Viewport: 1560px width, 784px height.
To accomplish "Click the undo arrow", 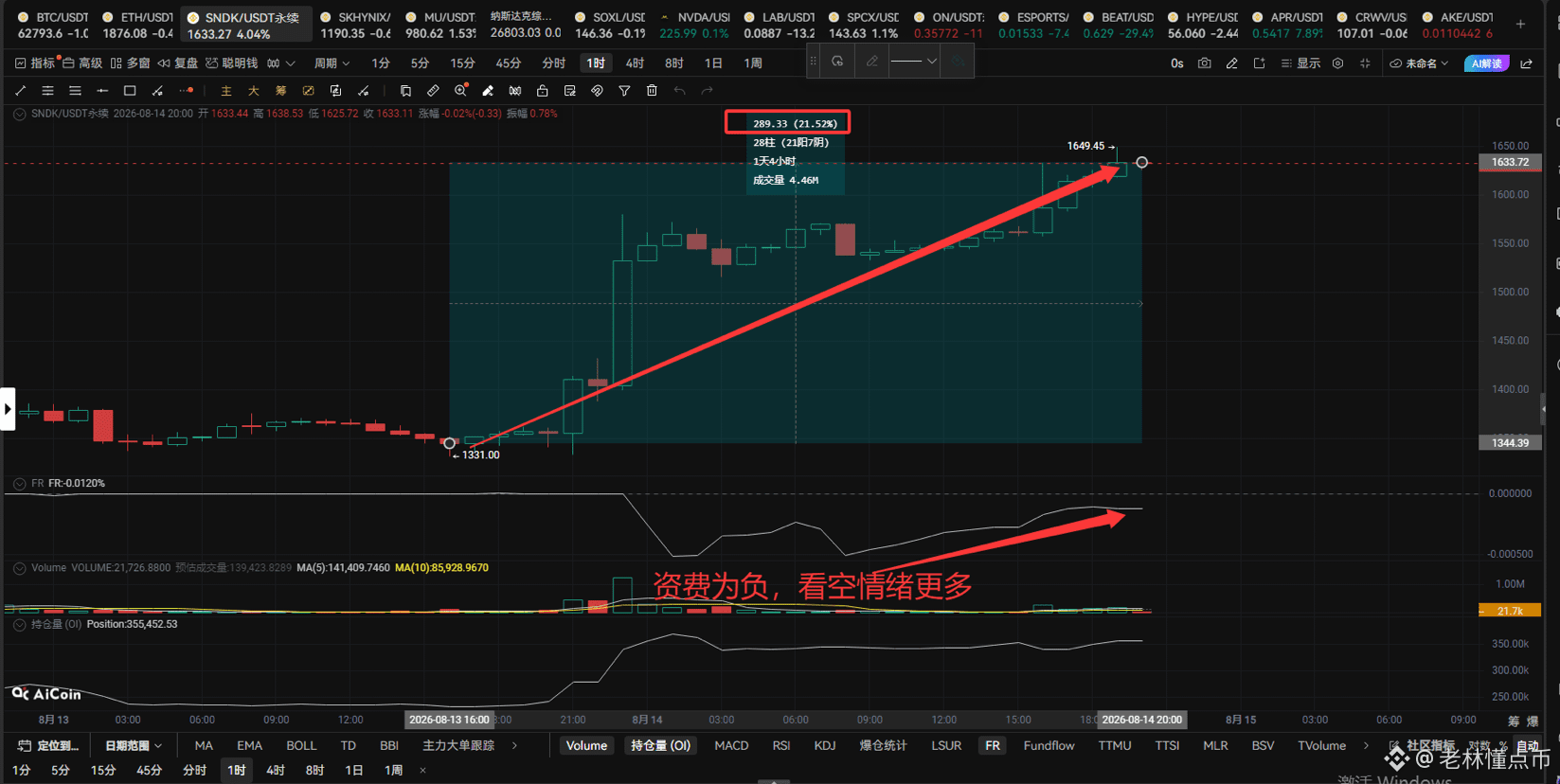I will pyautogui.click(x=679, y=91).
